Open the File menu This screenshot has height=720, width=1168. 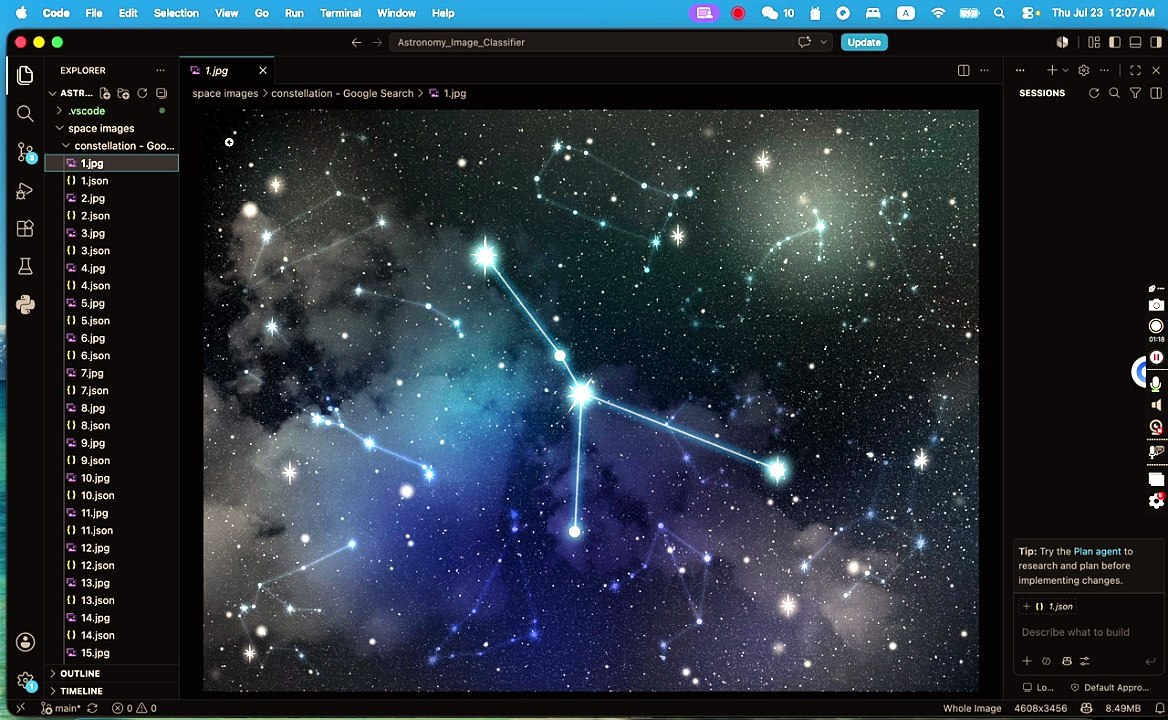(x=94, y=13)
